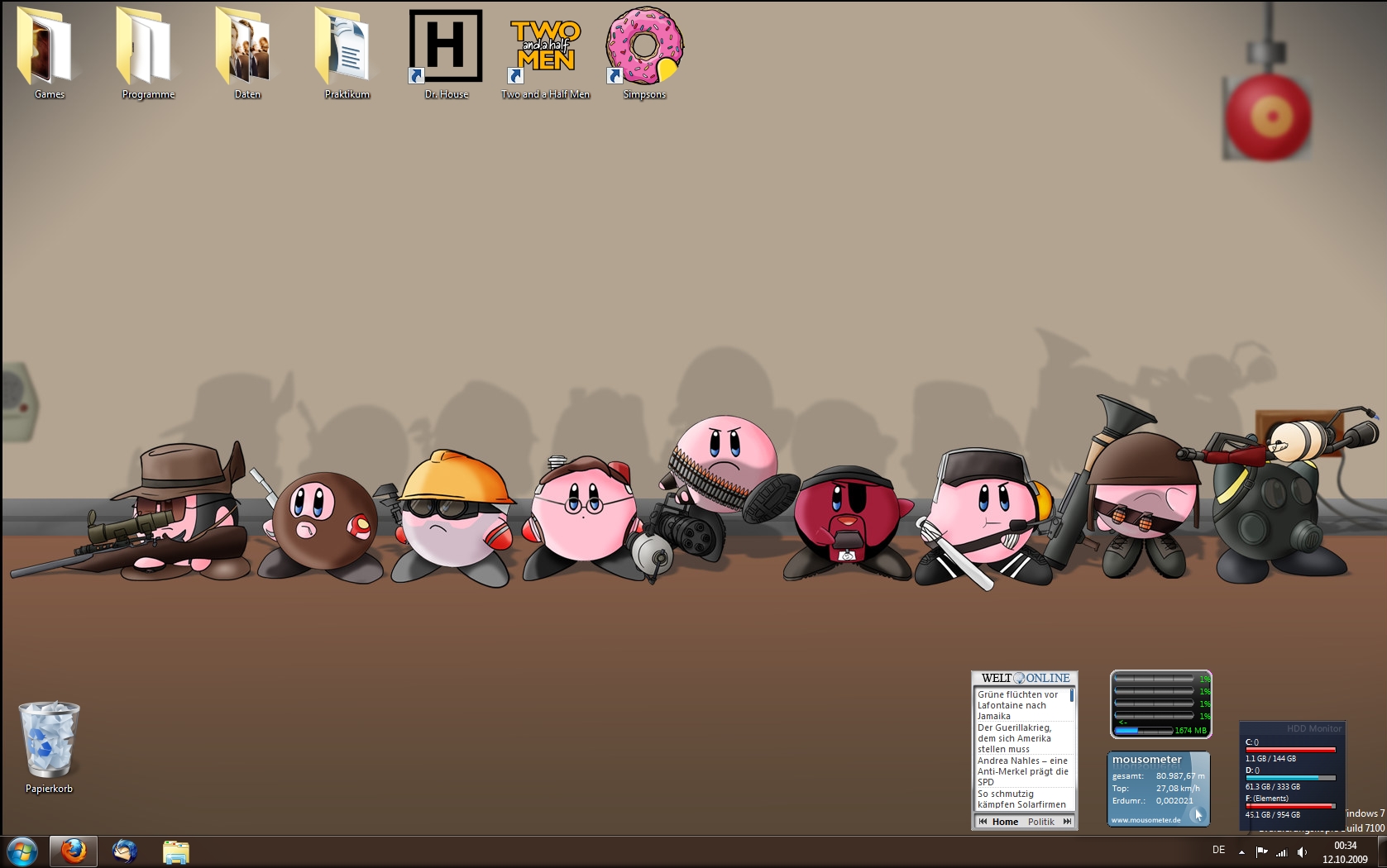Show hidden system tray icons
Image resolution: width=1387 pixels, height=868 pixels.
pos(1241,851)
